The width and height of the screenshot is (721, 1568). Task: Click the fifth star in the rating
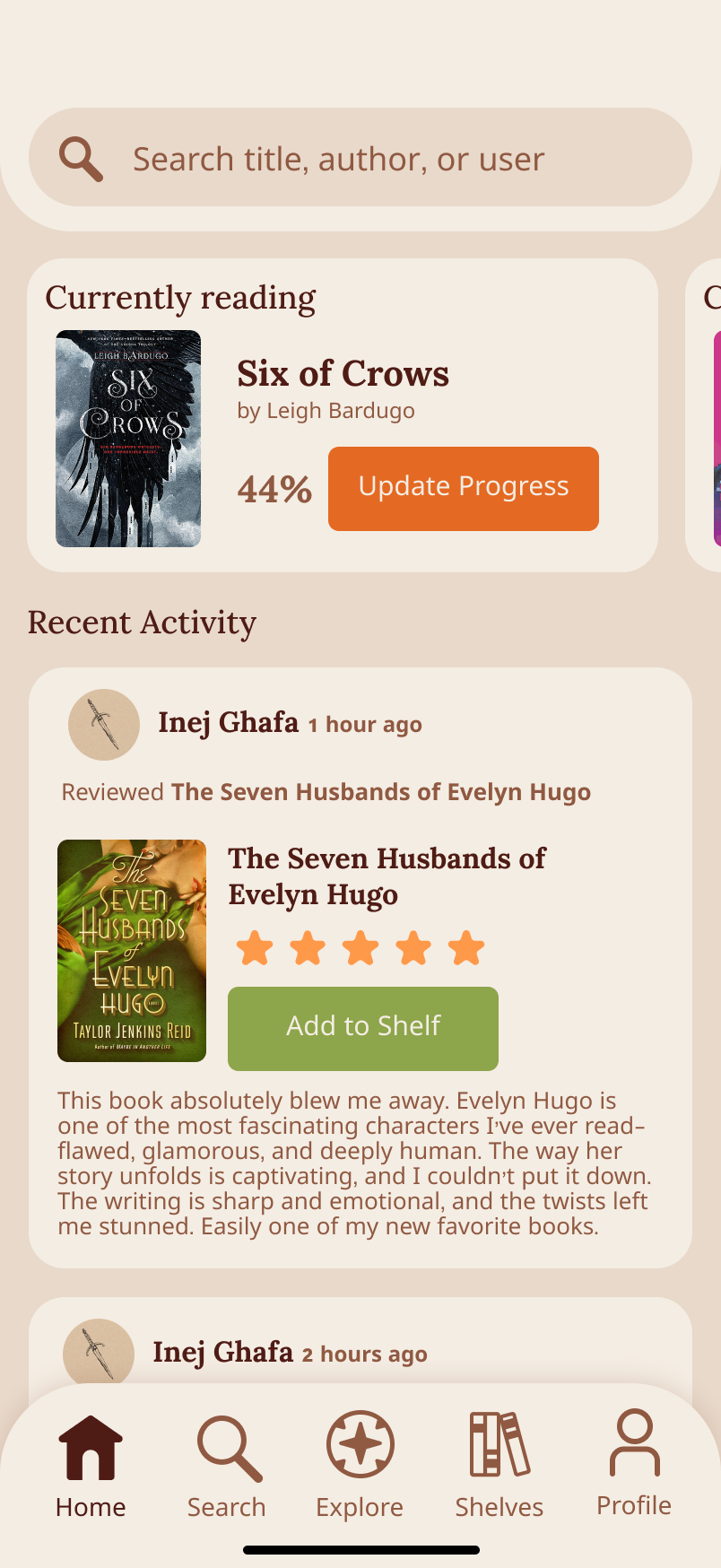point(466,948)
